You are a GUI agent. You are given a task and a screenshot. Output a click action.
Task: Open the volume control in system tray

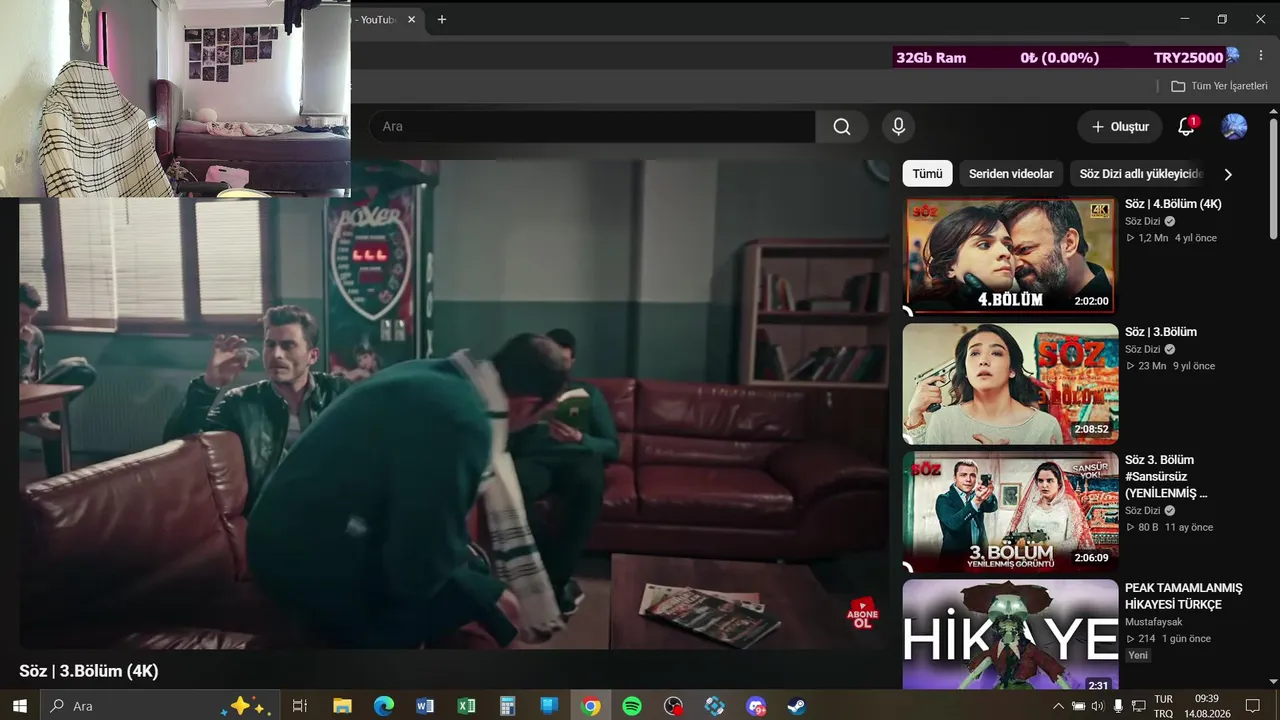click(1098, 706)
